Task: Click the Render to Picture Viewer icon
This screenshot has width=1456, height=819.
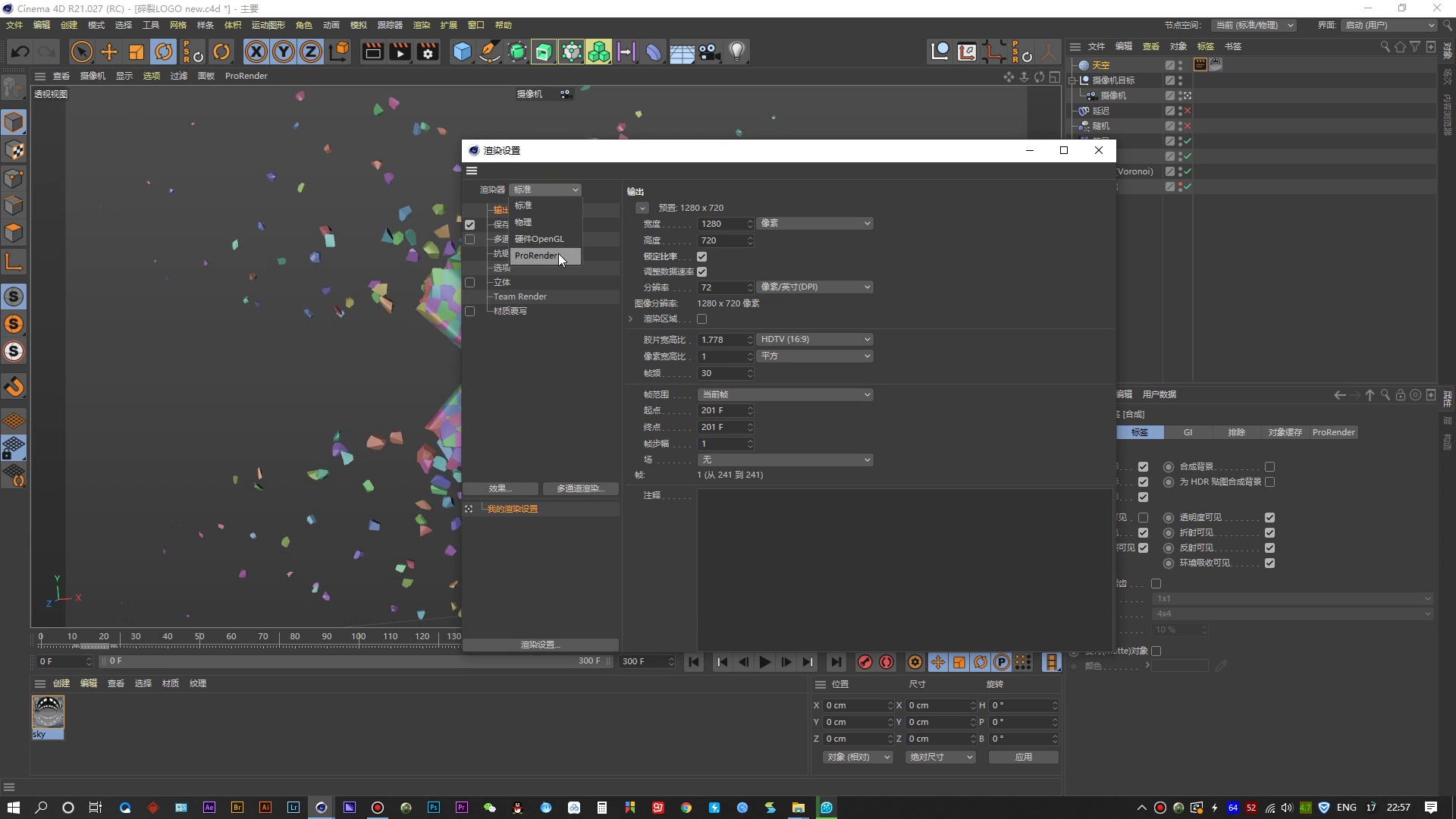Action: (x=400, y=52)
